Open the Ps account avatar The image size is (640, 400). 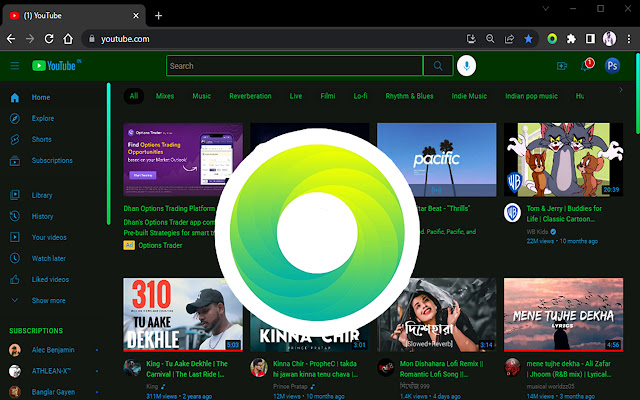coord(612,66)
